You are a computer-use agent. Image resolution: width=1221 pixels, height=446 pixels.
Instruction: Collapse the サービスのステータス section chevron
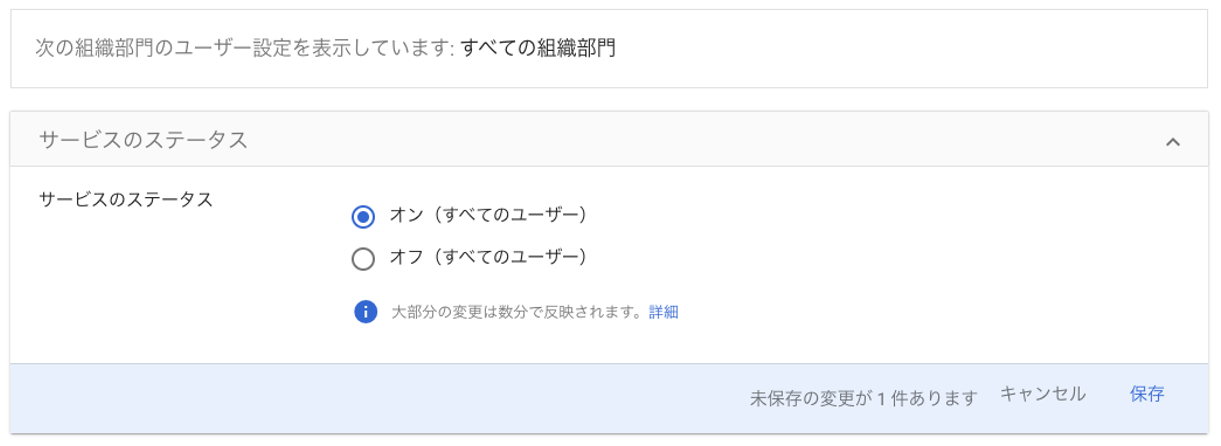1173,142
